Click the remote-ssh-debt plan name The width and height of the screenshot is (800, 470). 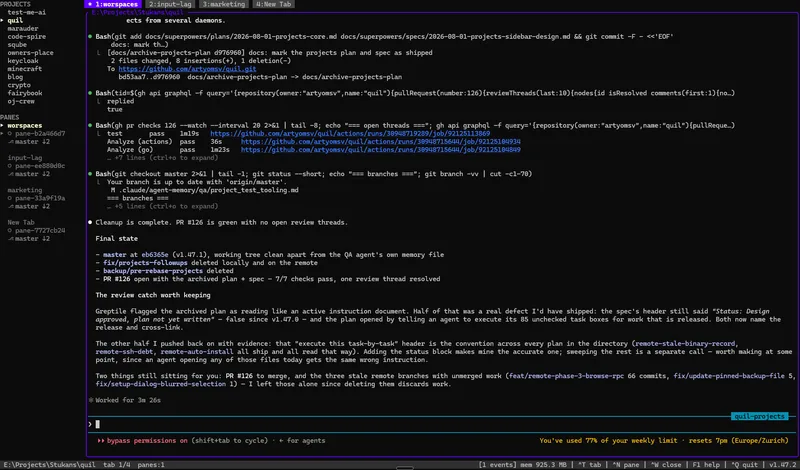pos(126,352)
